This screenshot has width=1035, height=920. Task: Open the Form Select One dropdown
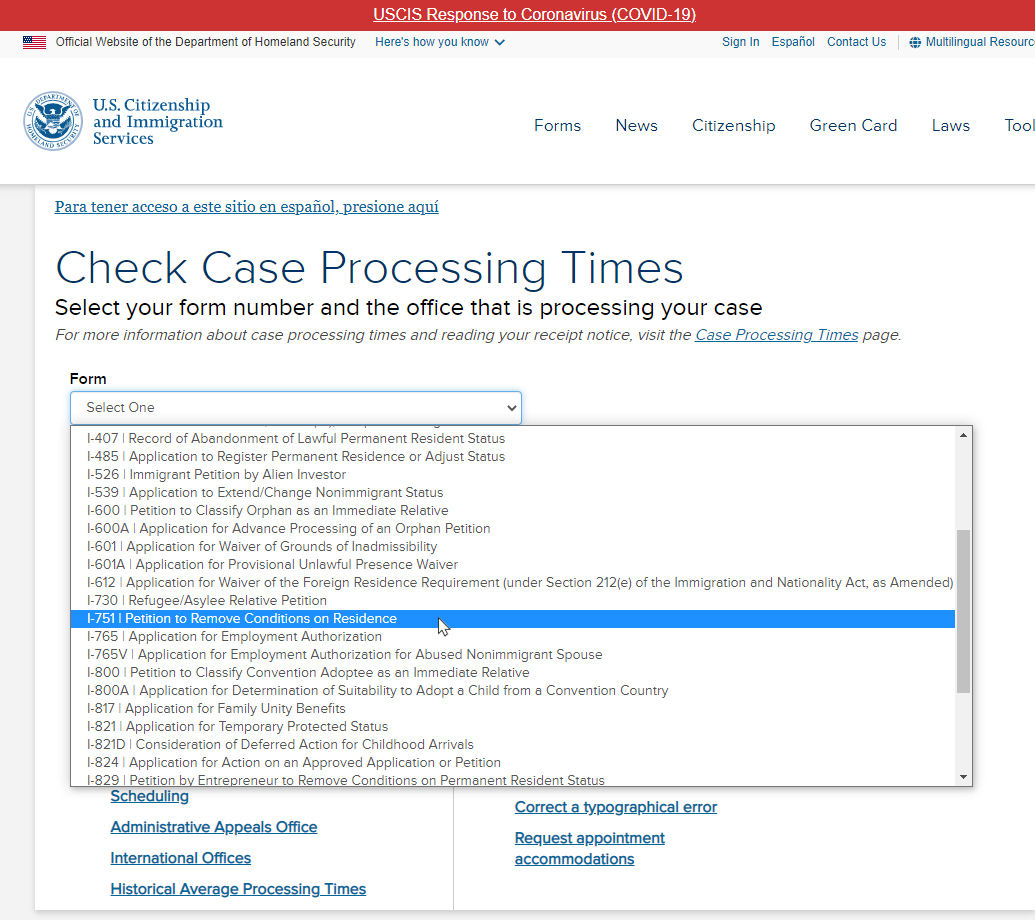pos(296,408)
